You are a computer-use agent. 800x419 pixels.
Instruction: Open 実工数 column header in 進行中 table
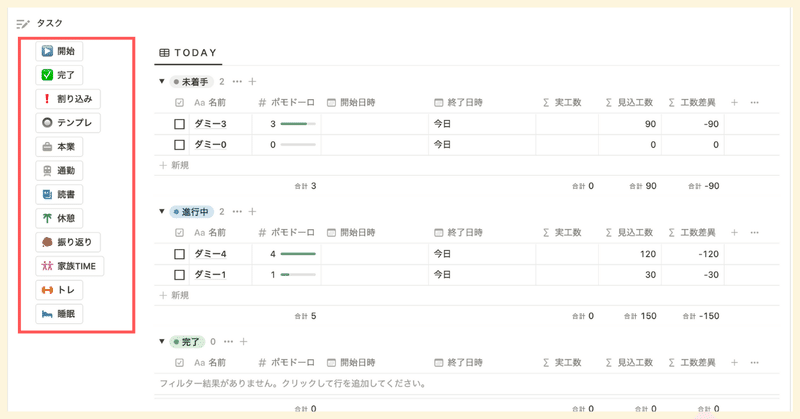point(562,233)
